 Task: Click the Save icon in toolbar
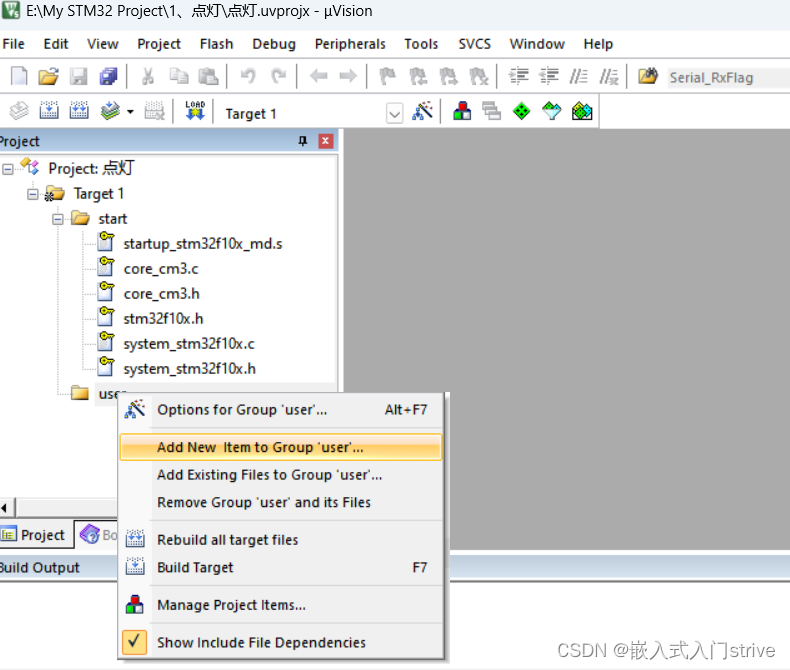pyautogui.click(x=79, y=77)
